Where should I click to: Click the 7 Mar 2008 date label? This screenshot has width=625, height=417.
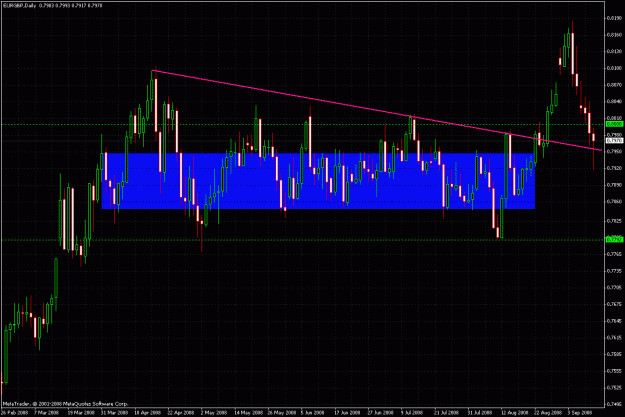[x=47, y=413]
